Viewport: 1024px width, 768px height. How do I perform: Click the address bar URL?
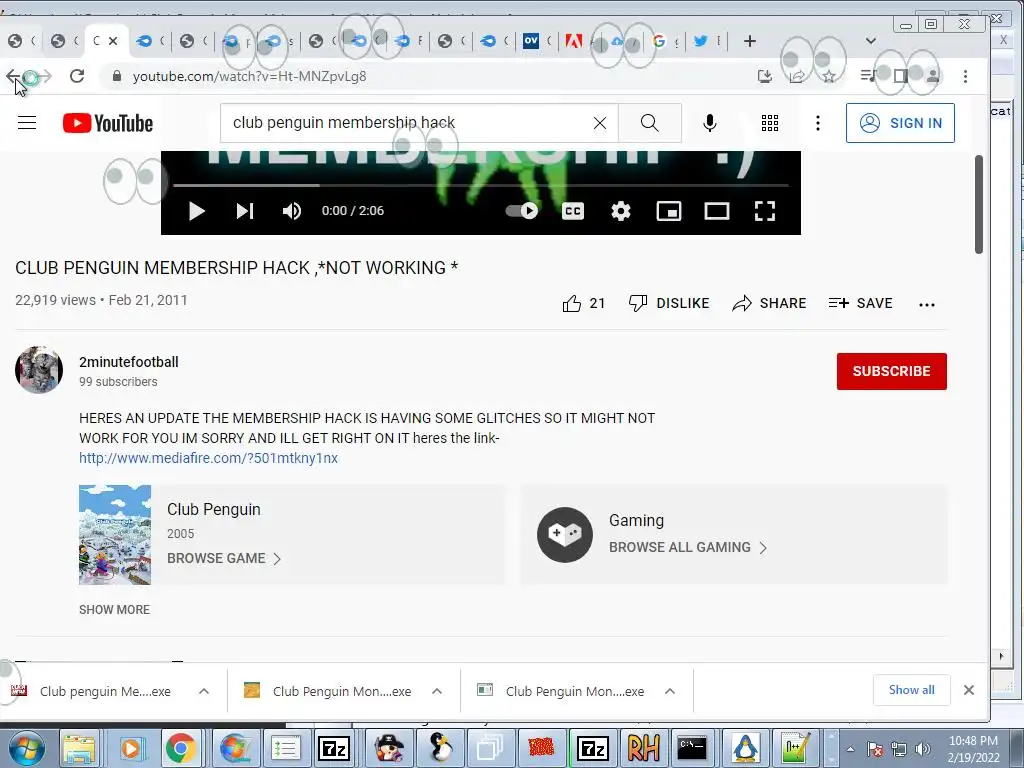249,76
